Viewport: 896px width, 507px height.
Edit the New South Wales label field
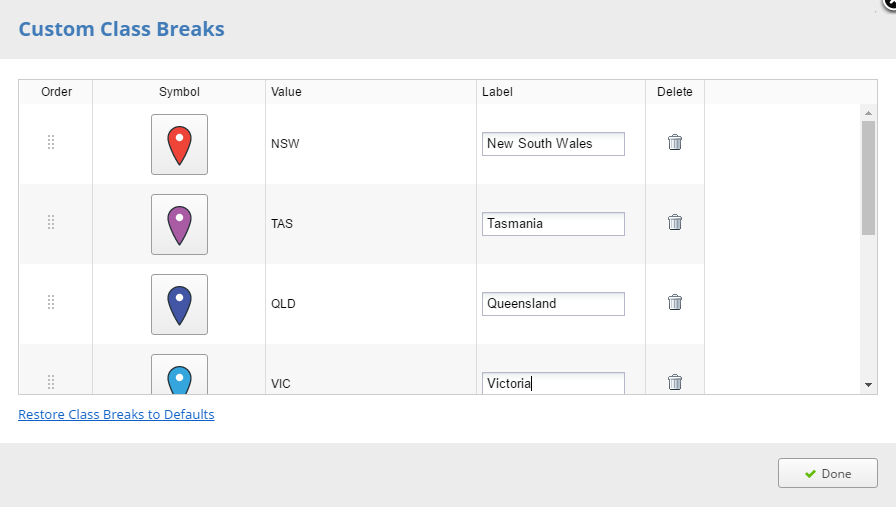(553, 144)
